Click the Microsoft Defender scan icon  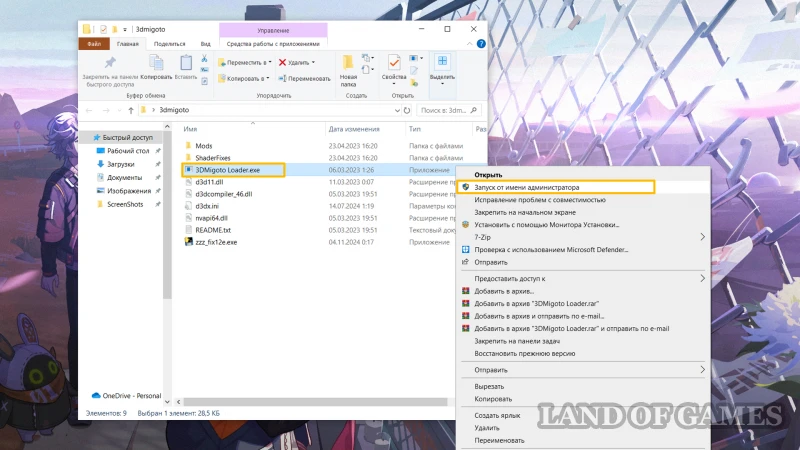(x=465, y=249)
